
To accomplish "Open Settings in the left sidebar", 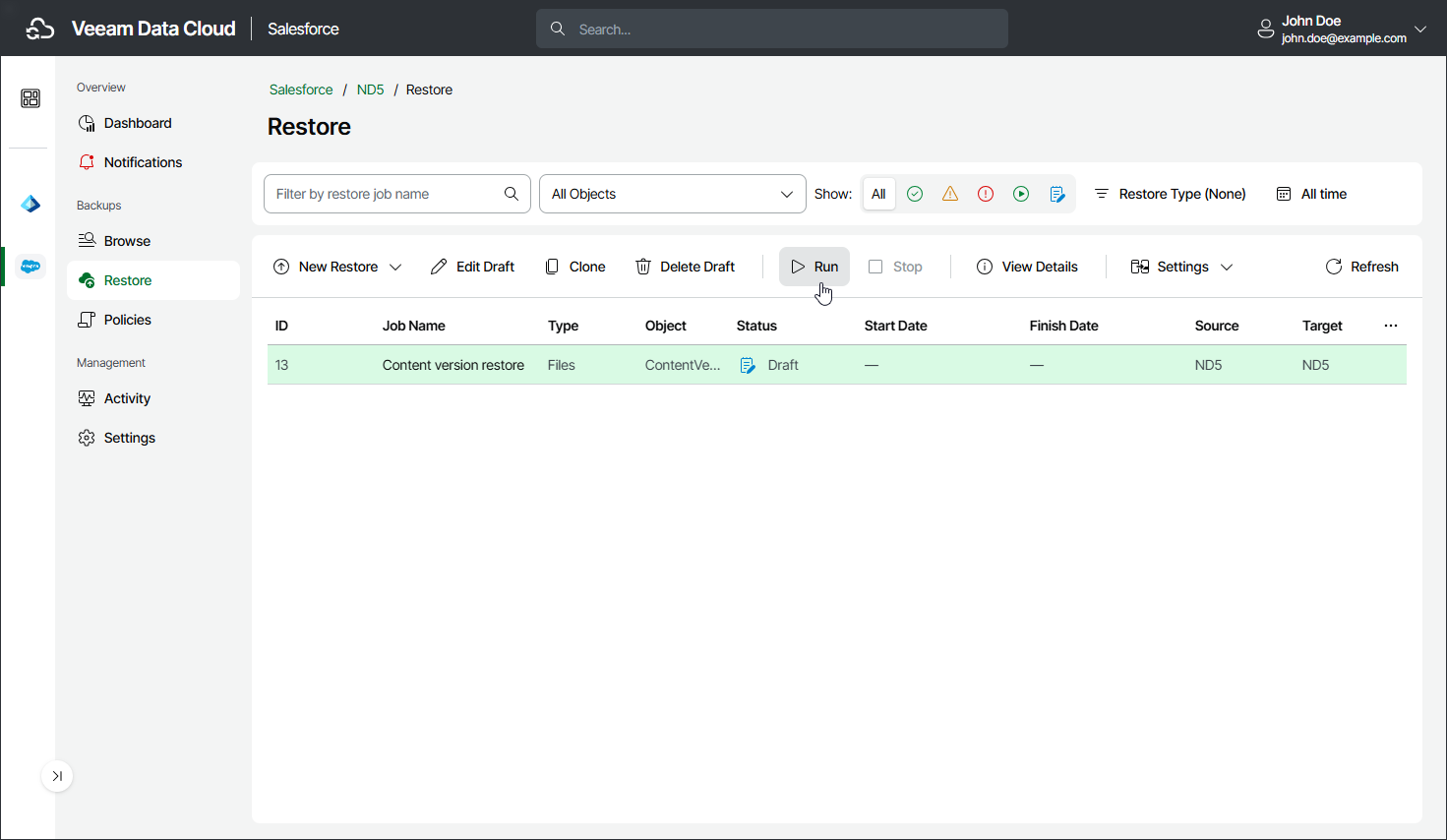I will tap(153, 438).
